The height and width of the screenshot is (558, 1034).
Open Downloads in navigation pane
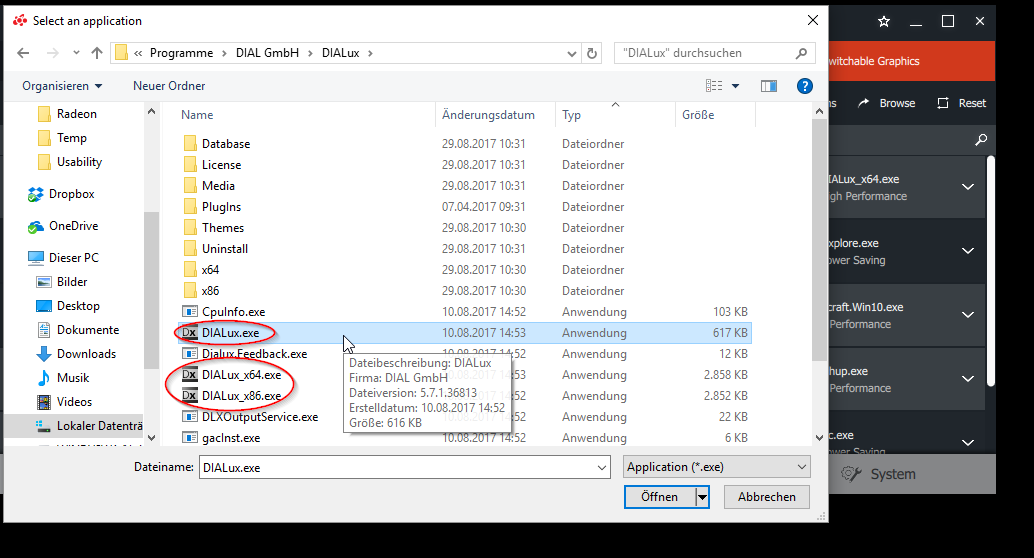tap(76, 354)
